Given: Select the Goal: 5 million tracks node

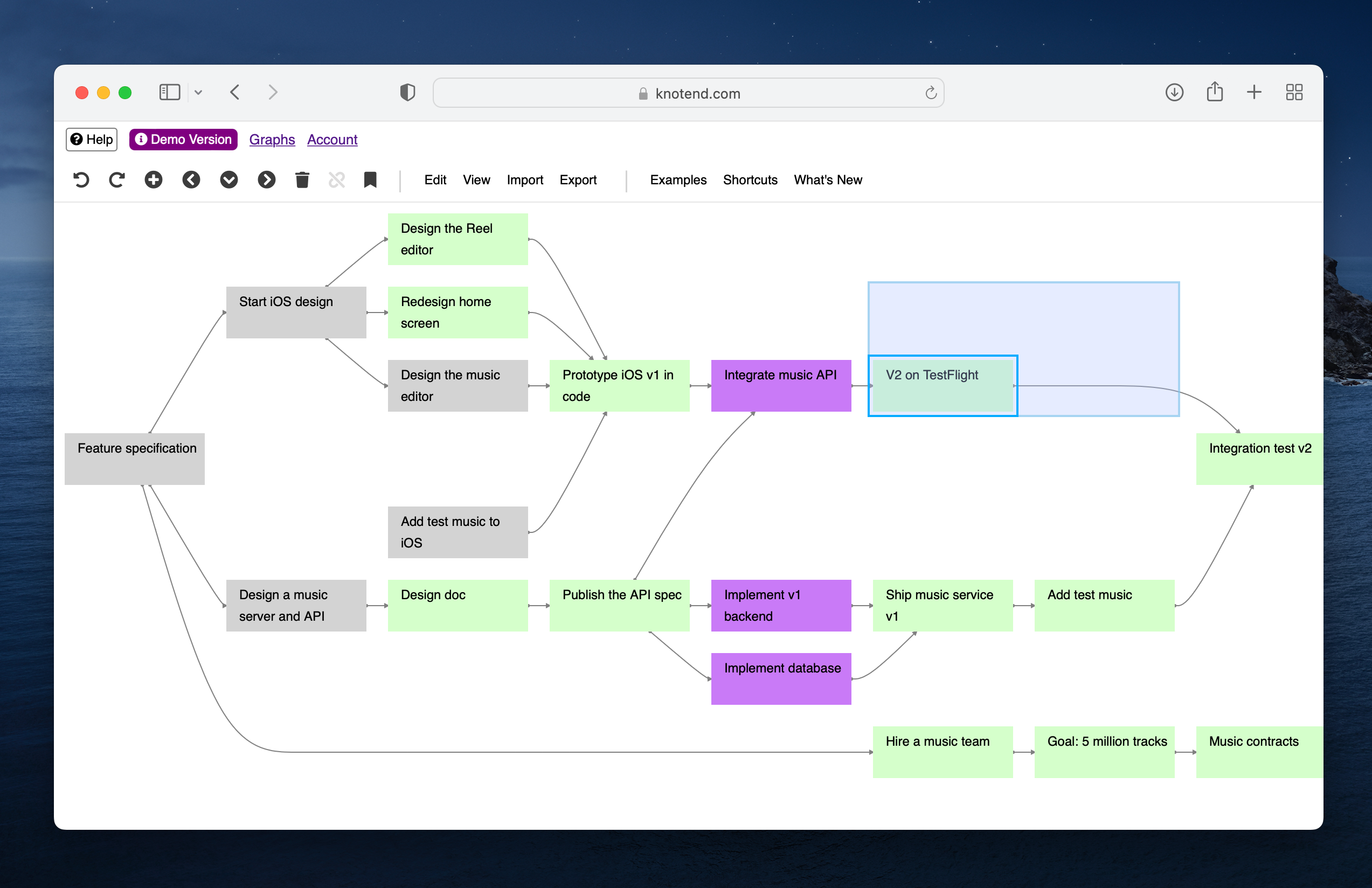Looking at the screenshot, I should [1105, 752].
